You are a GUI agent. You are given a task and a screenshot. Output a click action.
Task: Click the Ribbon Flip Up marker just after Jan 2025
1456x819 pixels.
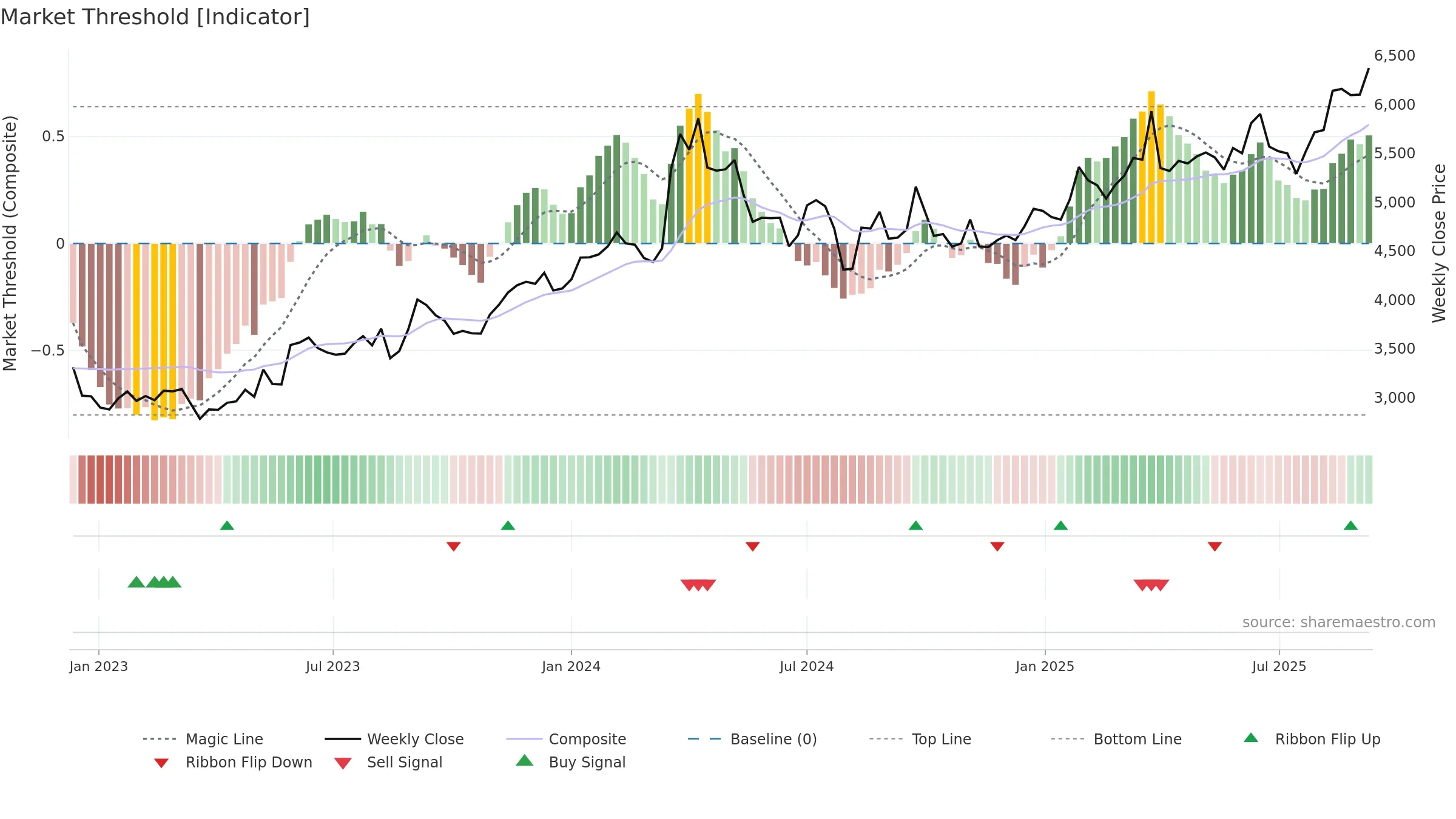pyautogui.click(x=1060, y=525)
